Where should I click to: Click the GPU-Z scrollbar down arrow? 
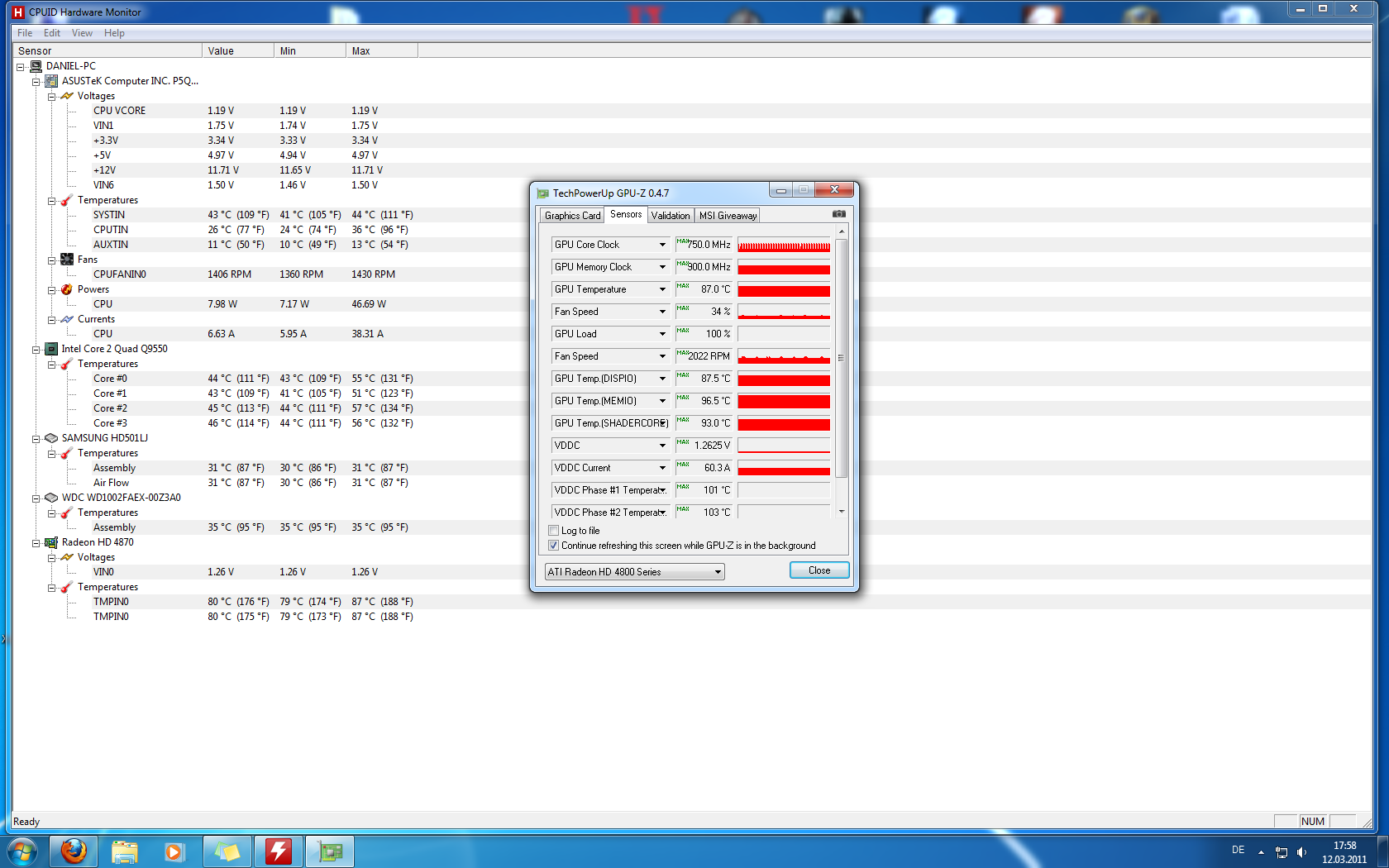click(x=842, y=512)
